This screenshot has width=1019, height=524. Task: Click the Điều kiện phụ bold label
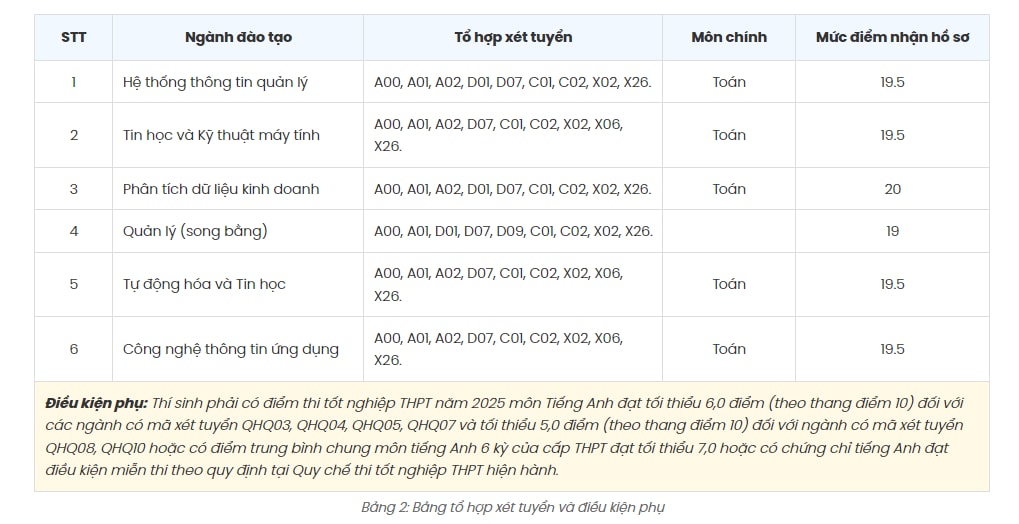tap(97, 404)
